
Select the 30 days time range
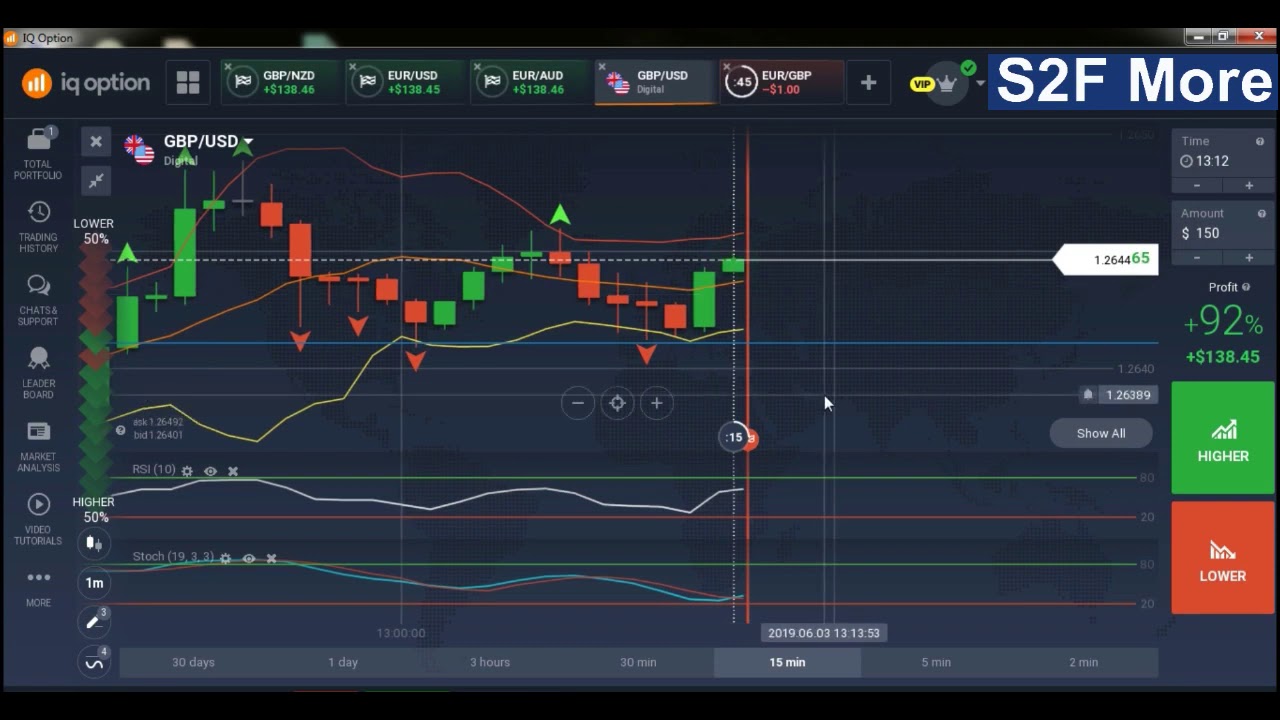coord(193,662)
